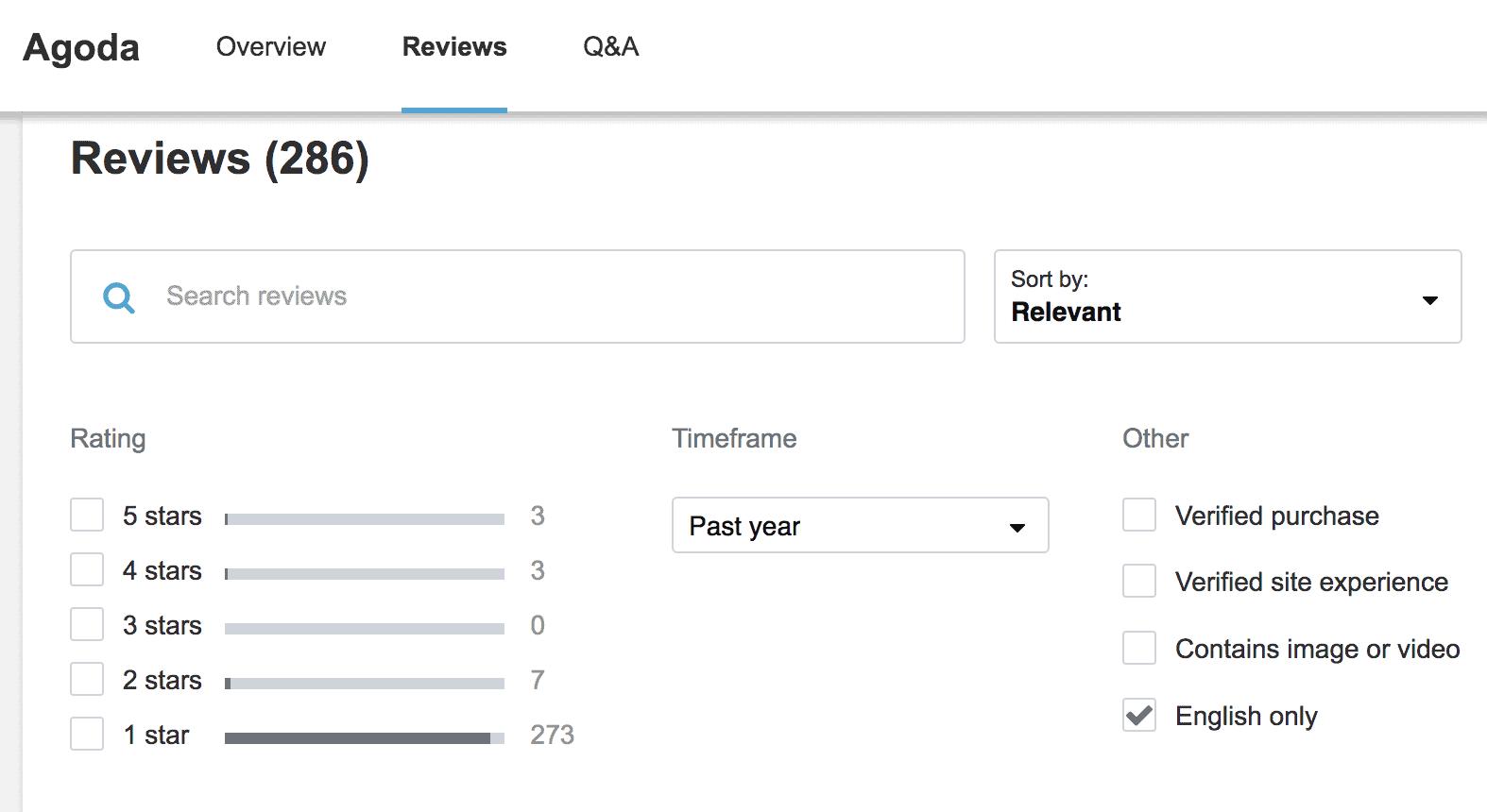
Task: Enable Verified site experience checkbox
Action: click(1139, 582)
